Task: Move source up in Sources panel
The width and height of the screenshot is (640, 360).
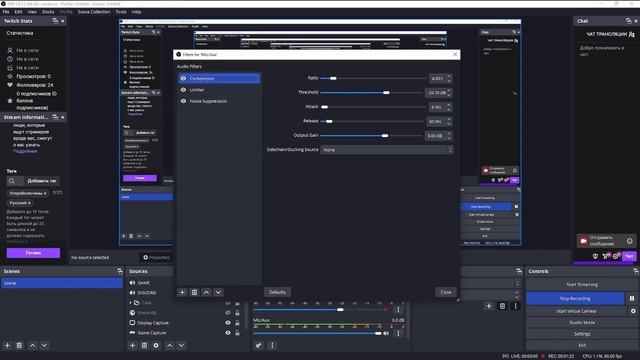Action: click(x=169, y=345)
